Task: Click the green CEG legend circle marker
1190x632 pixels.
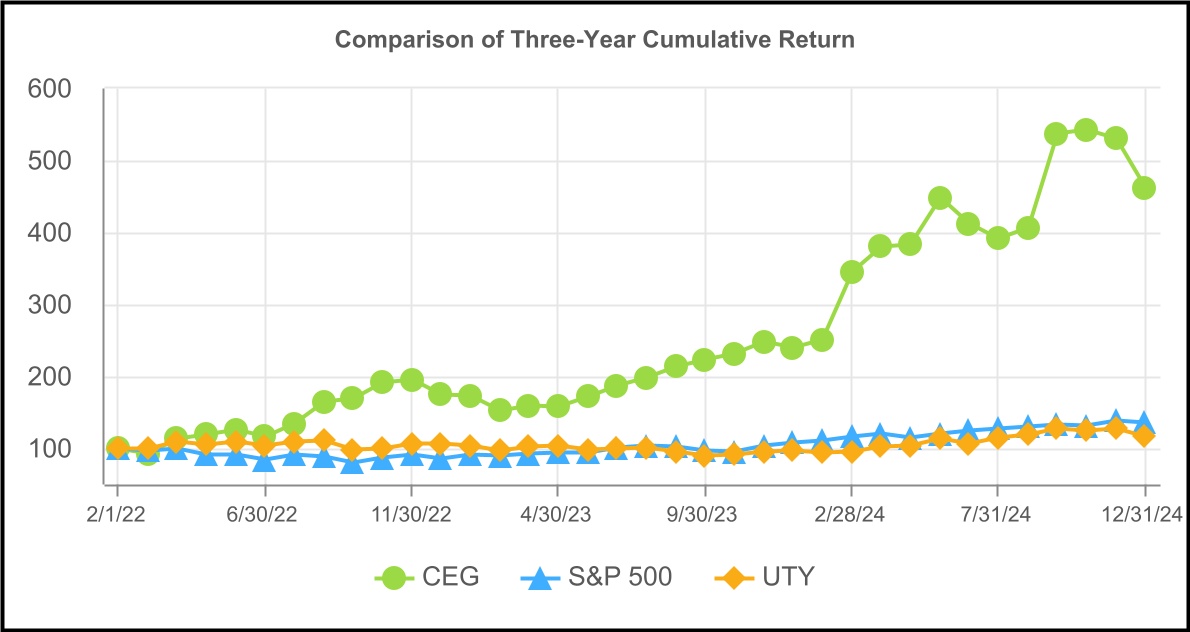Action: point(397,576)
